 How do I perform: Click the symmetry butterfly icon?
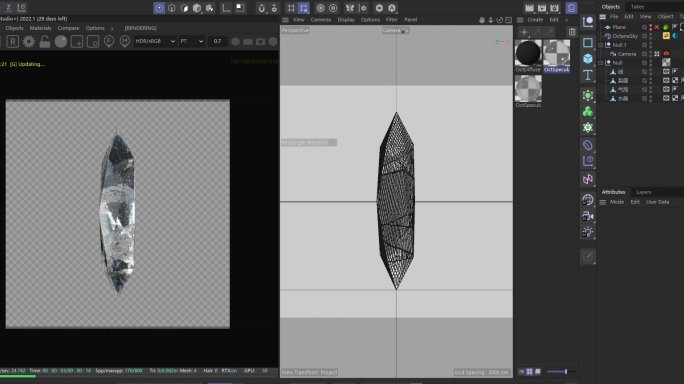coord(350,8)
